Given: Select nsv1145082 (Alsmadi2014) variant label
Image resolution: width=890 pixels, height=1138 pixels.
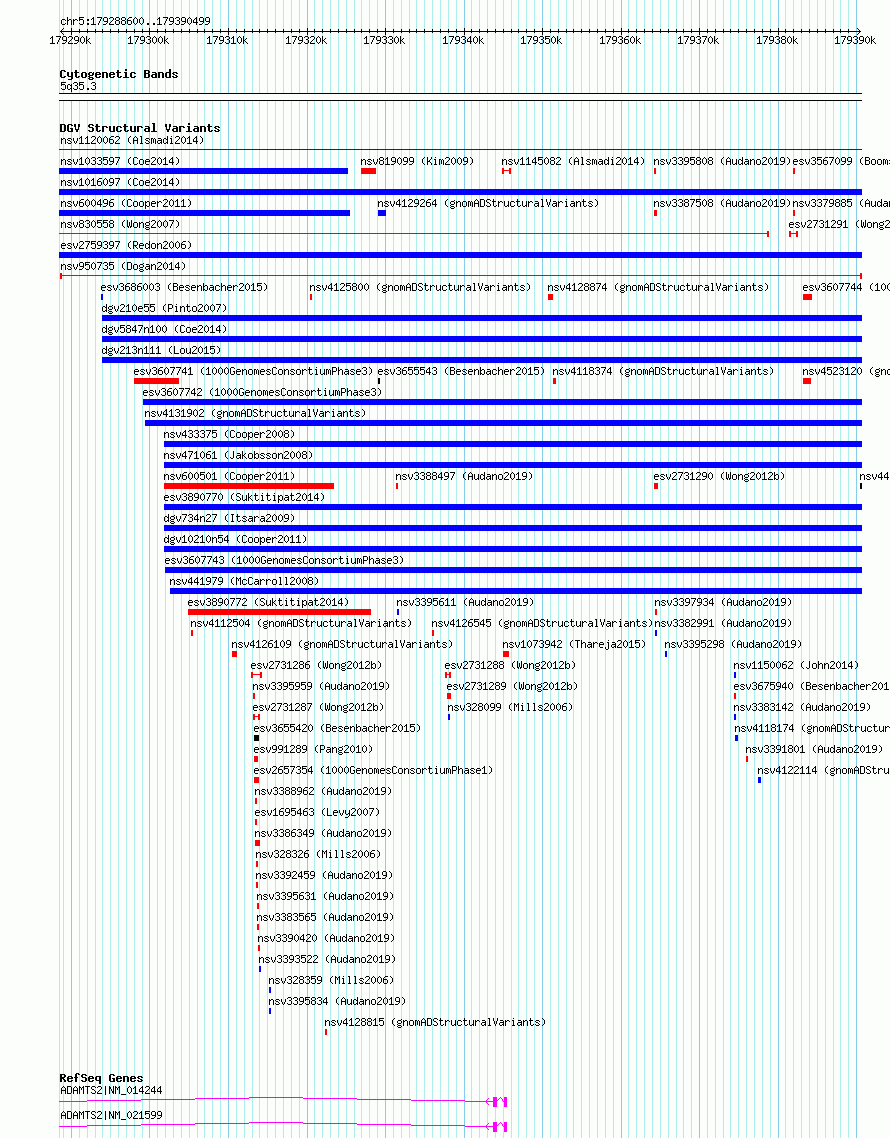Looking at the screenshot, I should [573, 161].
